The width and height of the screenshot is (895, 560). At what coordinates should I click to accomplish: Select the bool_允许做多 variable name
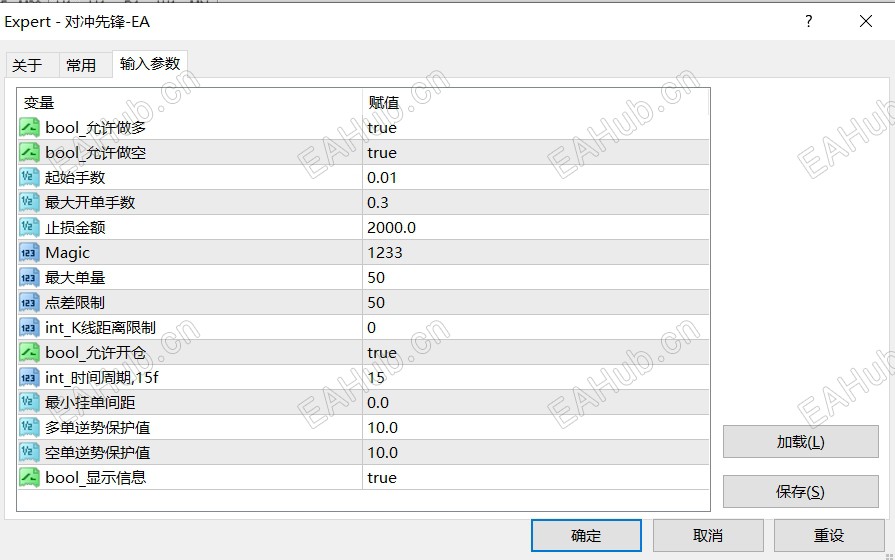pos(95,127)
